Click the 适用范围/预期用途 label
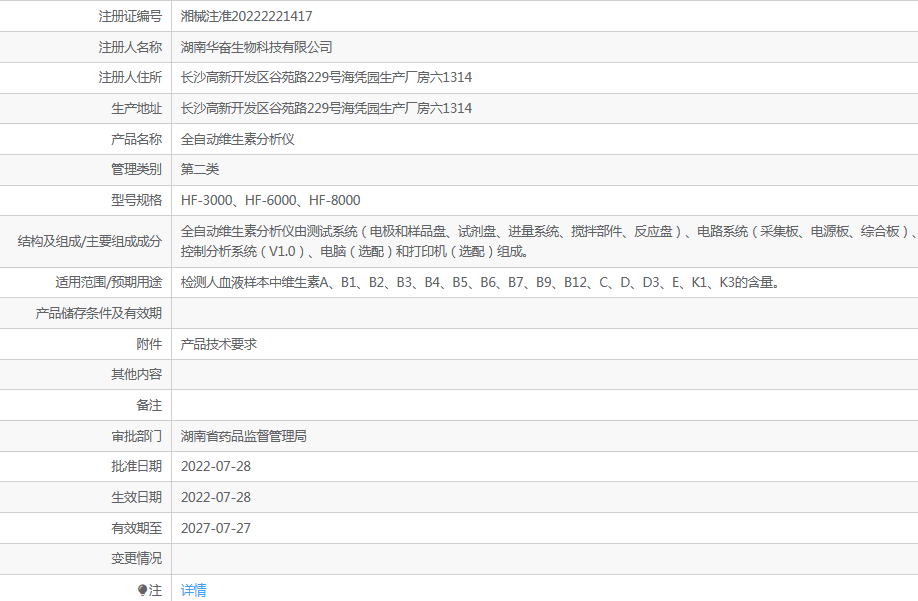918x601 pixels. click(x=108, y=283)
